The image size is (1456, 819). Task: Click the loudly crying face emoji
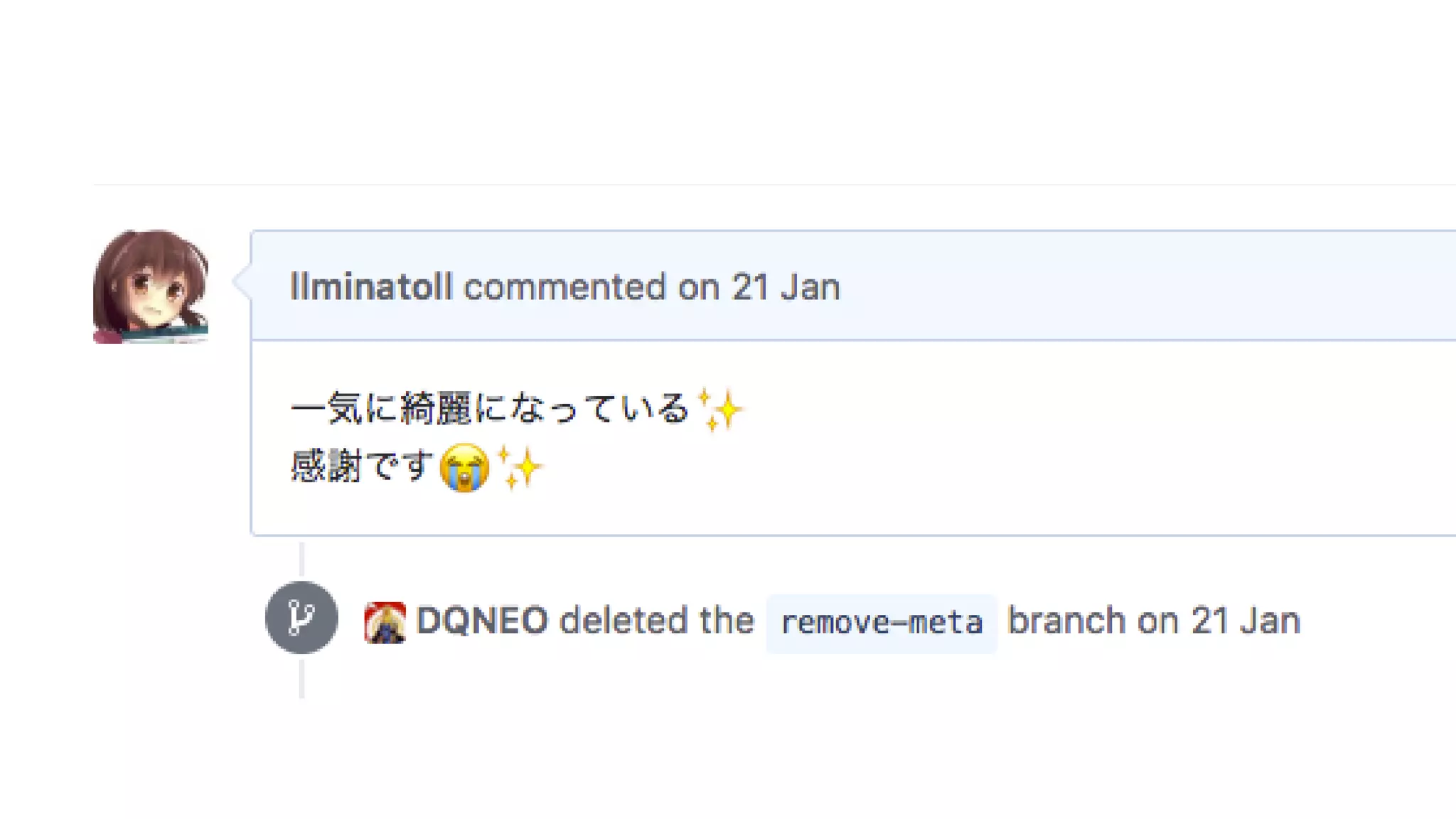pyautogui.click(x=464, y=468)
